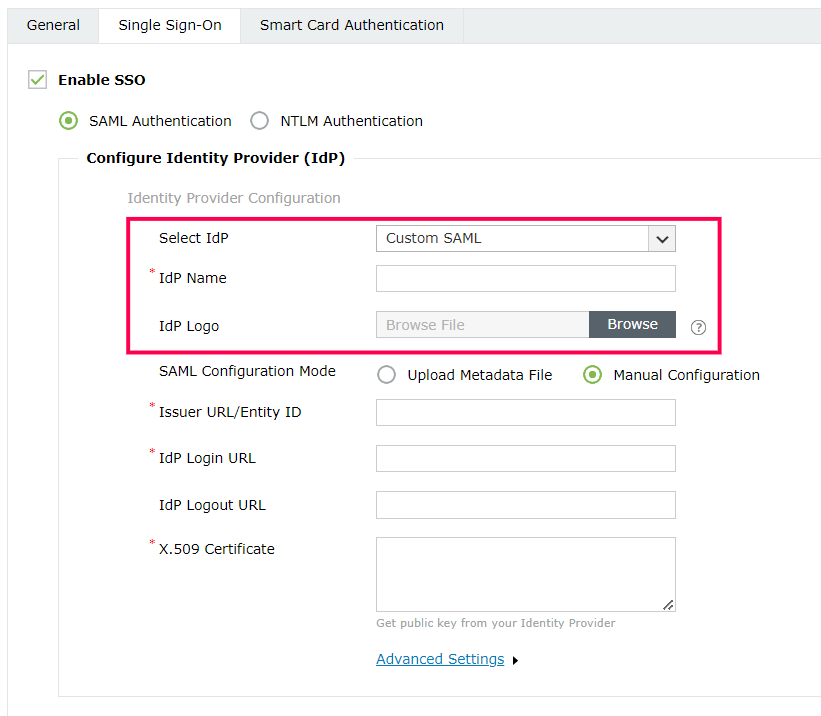Image resolution: width=821 pixels, height=716 pixels.
Task: Click the IdP Logo help question icon
Action: 698,327
